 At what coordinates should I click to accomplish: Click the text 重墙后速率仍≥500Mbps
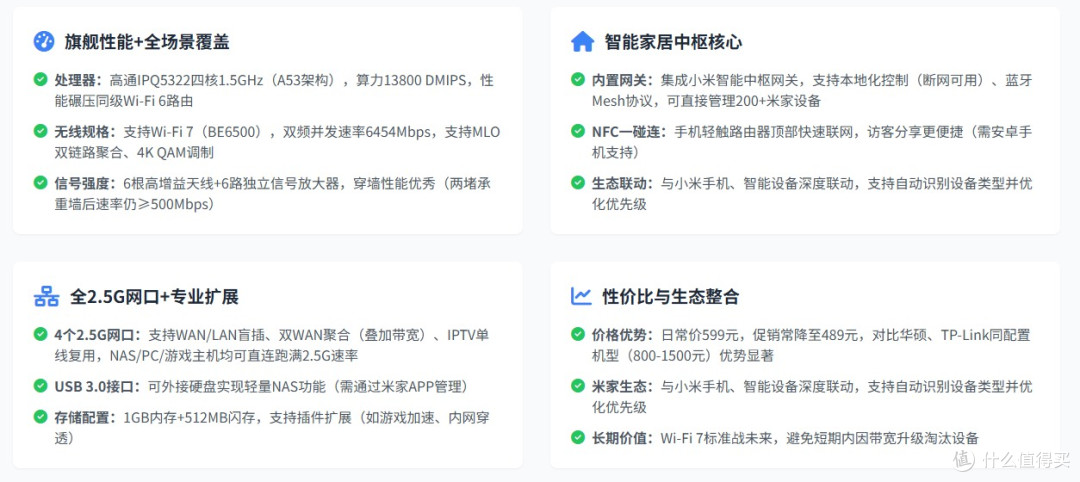[132, 205]
